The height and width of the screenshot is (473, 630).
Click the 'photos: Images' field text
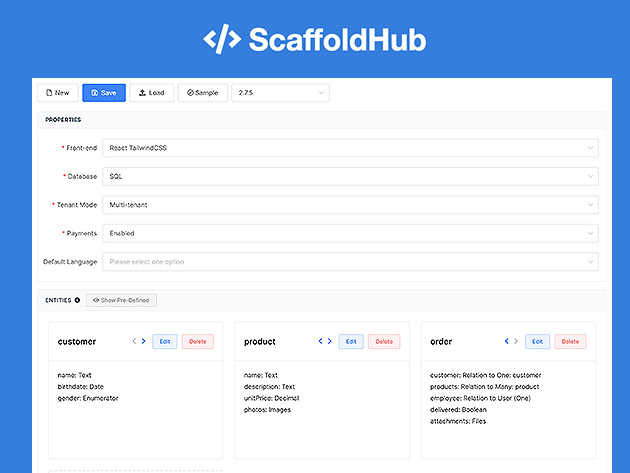tap(267, 410)
